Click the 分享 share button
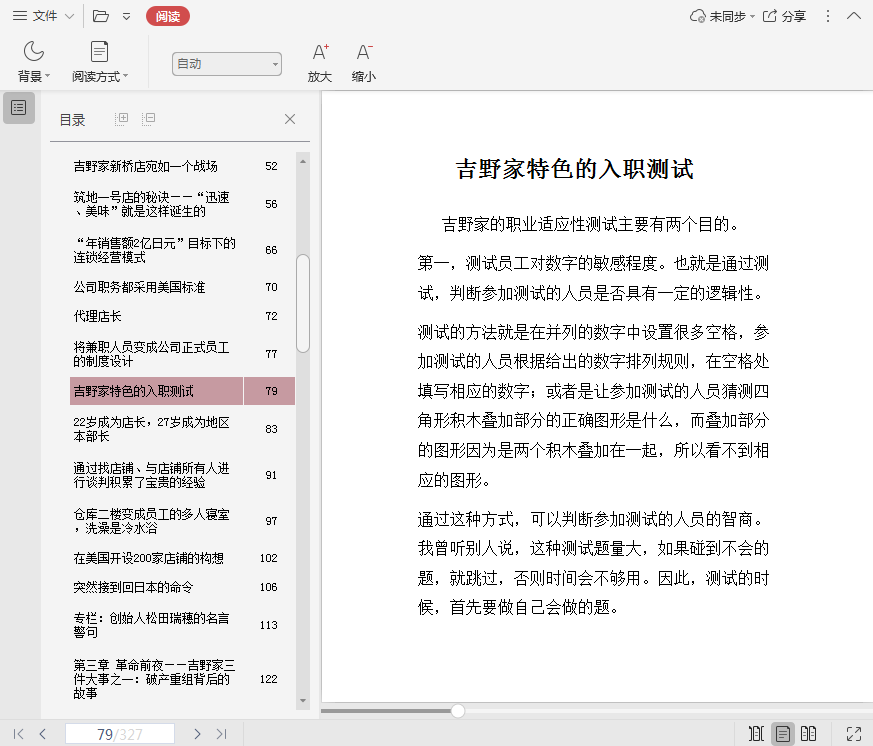The width and height of the screenshot is (873, 746). click(784, 16)
